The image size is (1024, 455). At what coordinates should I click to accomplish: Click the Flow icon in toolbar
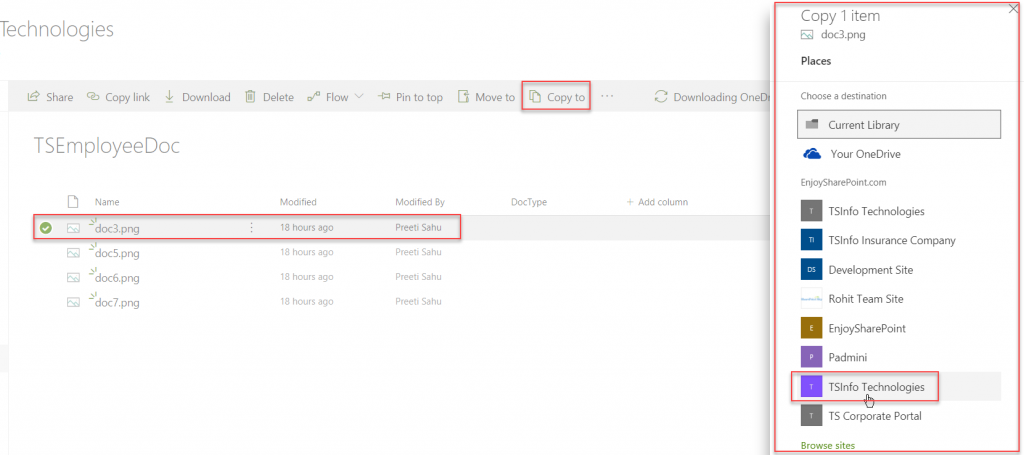pyautogui.click(x=313, y=97)
